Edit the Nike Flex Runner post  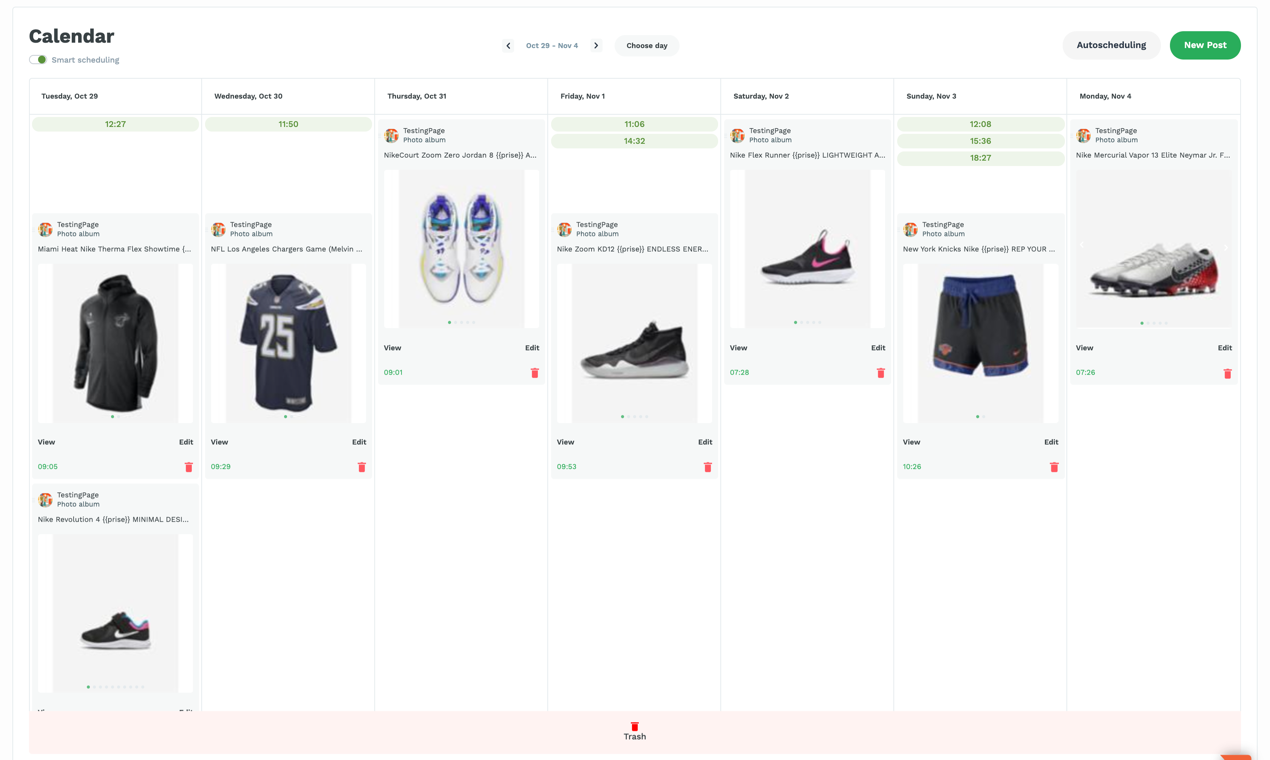pyautogui.click(x=878, y=348)
